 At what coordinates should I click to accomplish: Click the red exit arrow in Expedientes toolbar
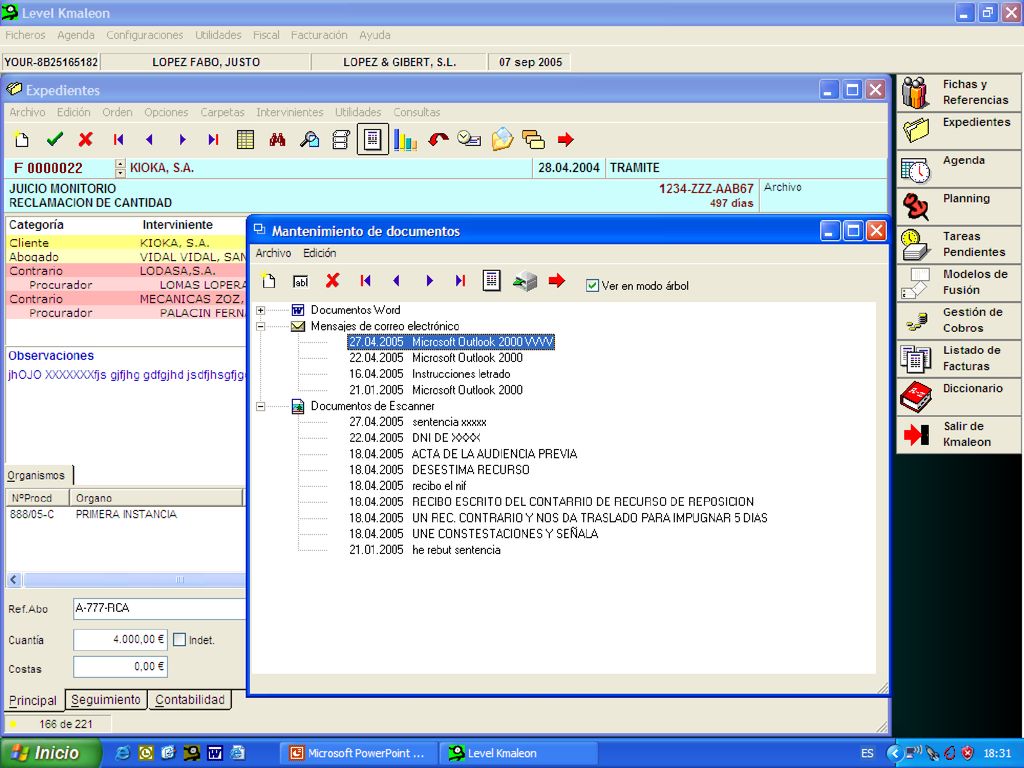pyautogui.click(x=566, y=139)
